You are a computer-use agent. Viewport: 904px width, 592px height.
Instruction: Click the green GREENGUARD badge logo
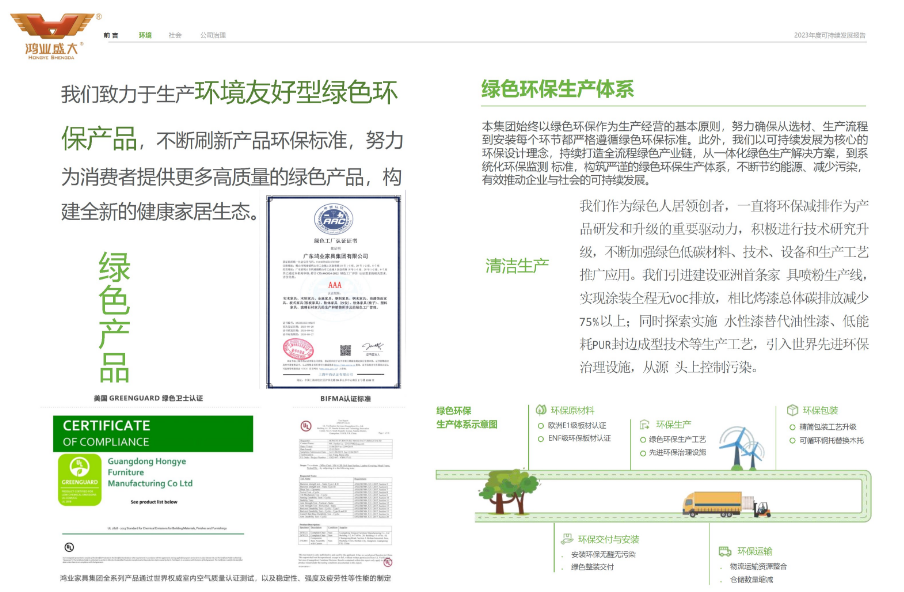coord(79,476)
